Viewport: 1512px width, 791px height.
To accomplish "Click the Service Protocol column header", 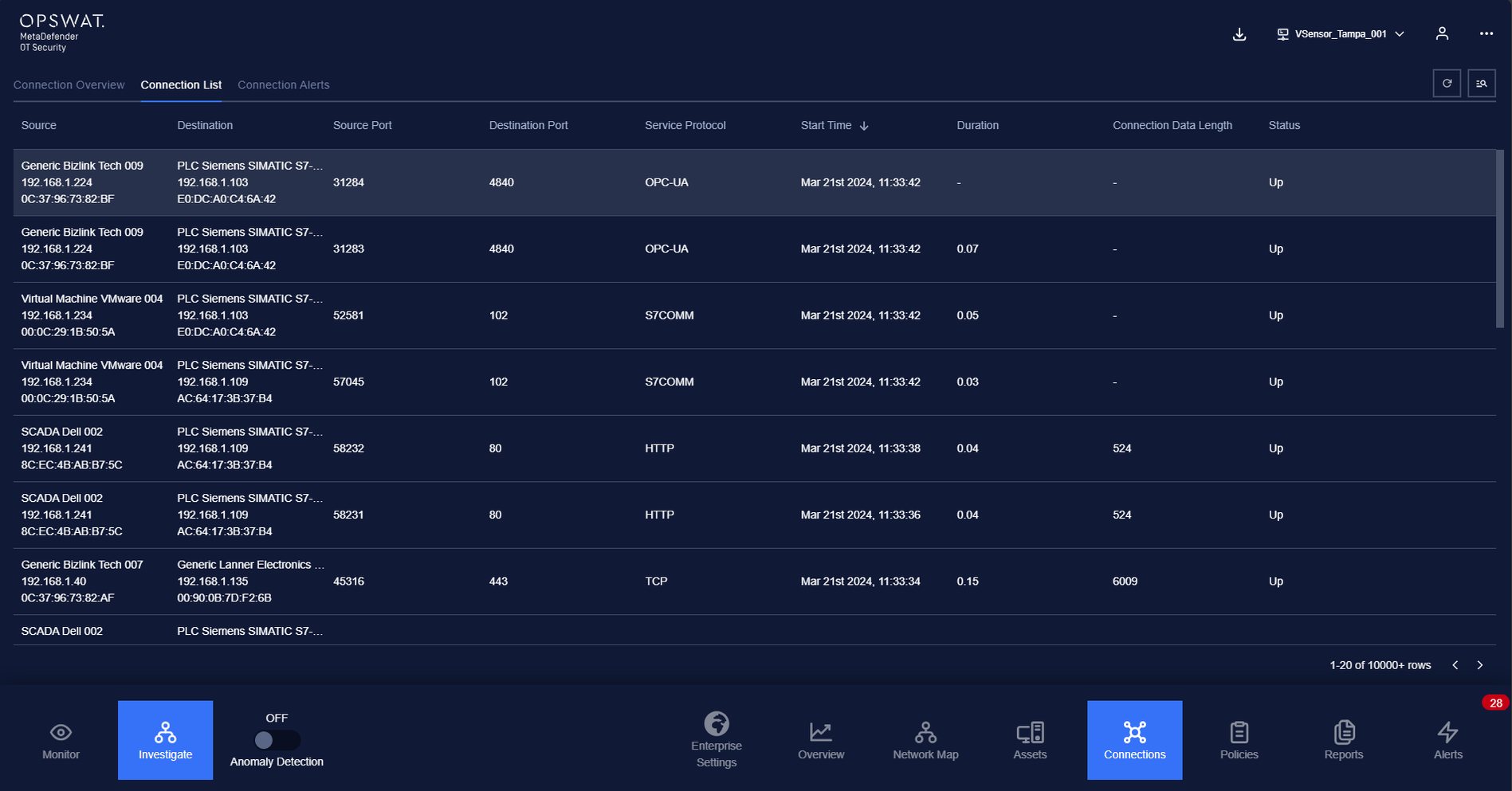I will pos(685,126).
